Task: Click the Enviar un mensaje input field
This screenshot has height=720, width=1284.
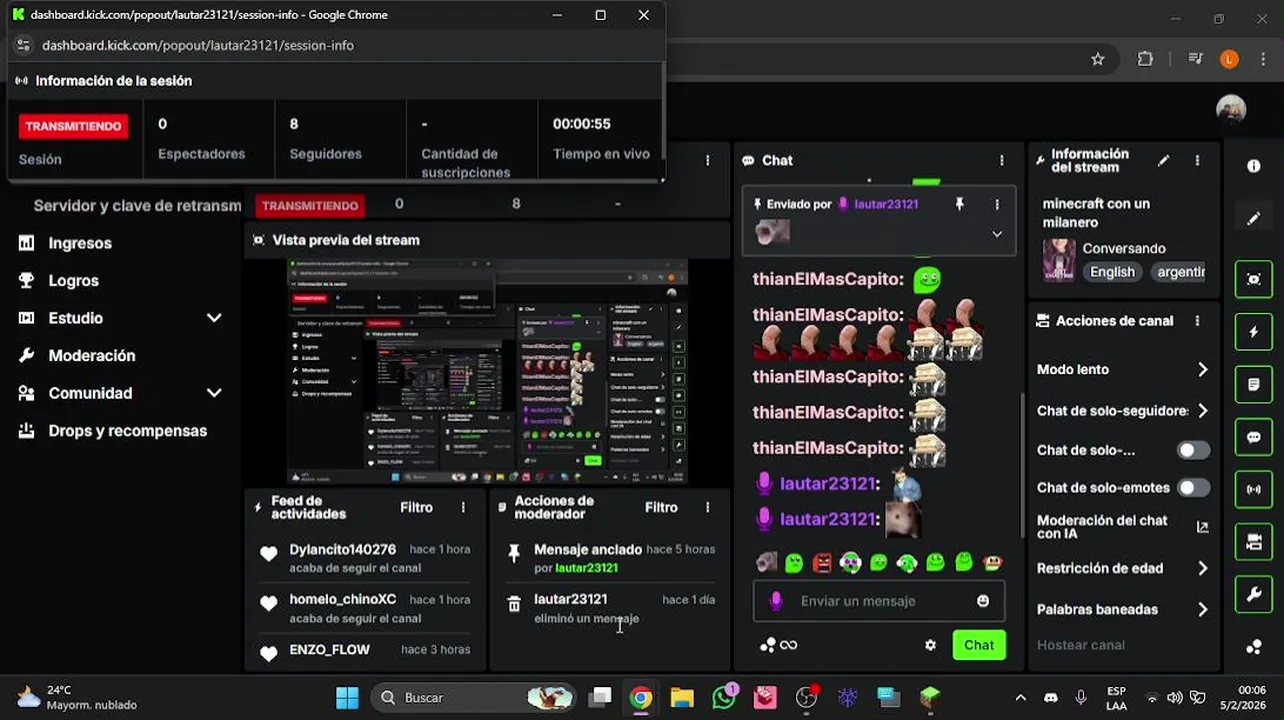Action: 878,601
